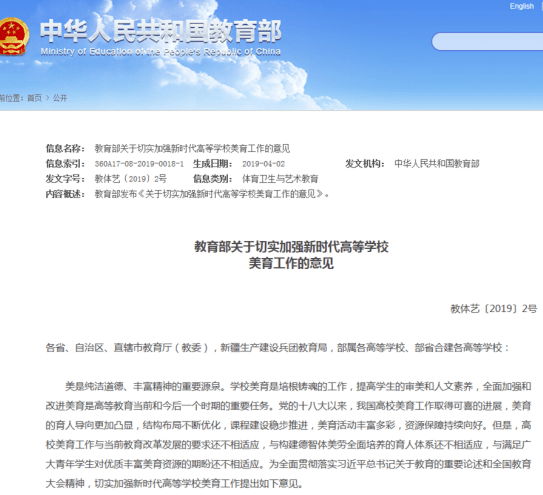Click the 生成日期 label
This screenshot has height=495, width=543.
[212, 163]
